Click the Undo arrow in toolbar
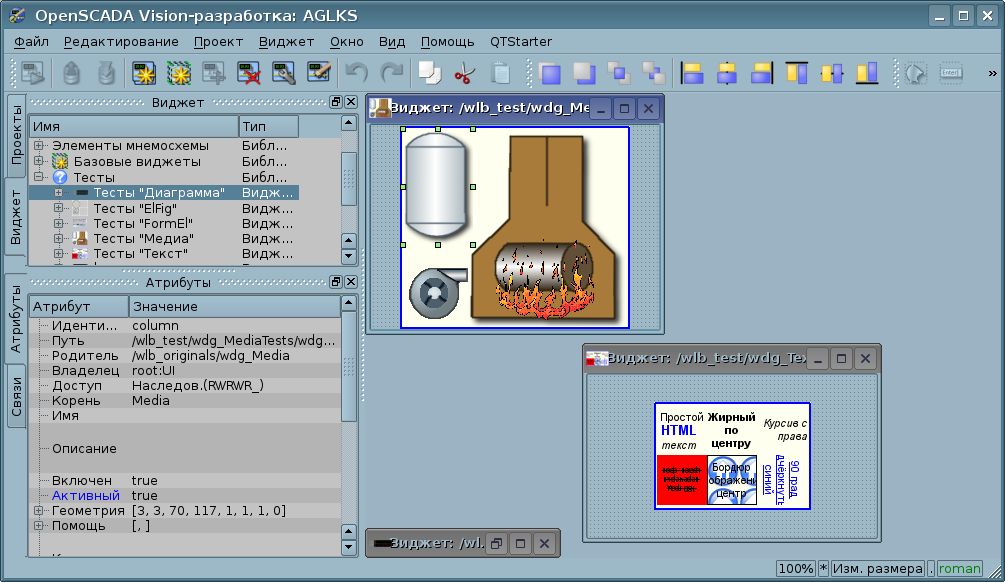The width and height of the screenshot is (1005, 582). pyautogui.click(x=357, y=73)
